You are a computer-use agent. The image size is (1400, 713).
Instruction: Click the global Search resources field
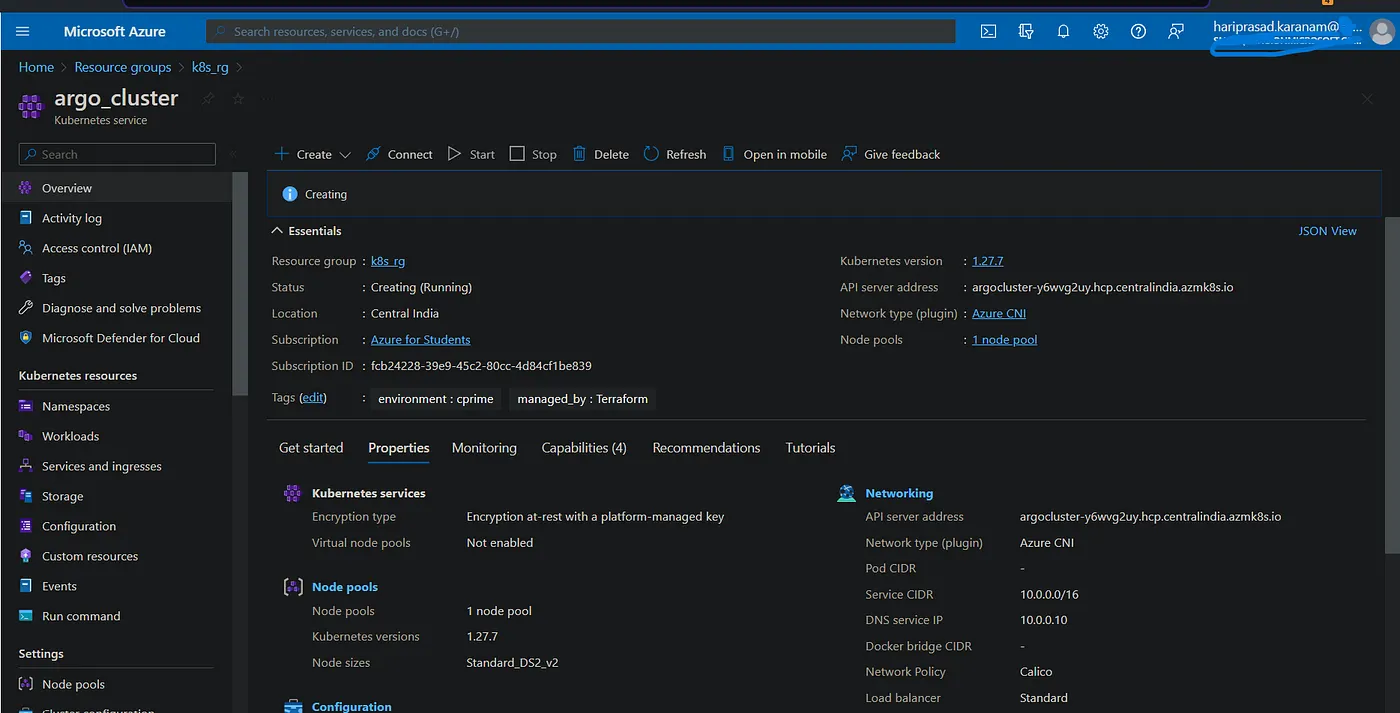click(581, 31)
